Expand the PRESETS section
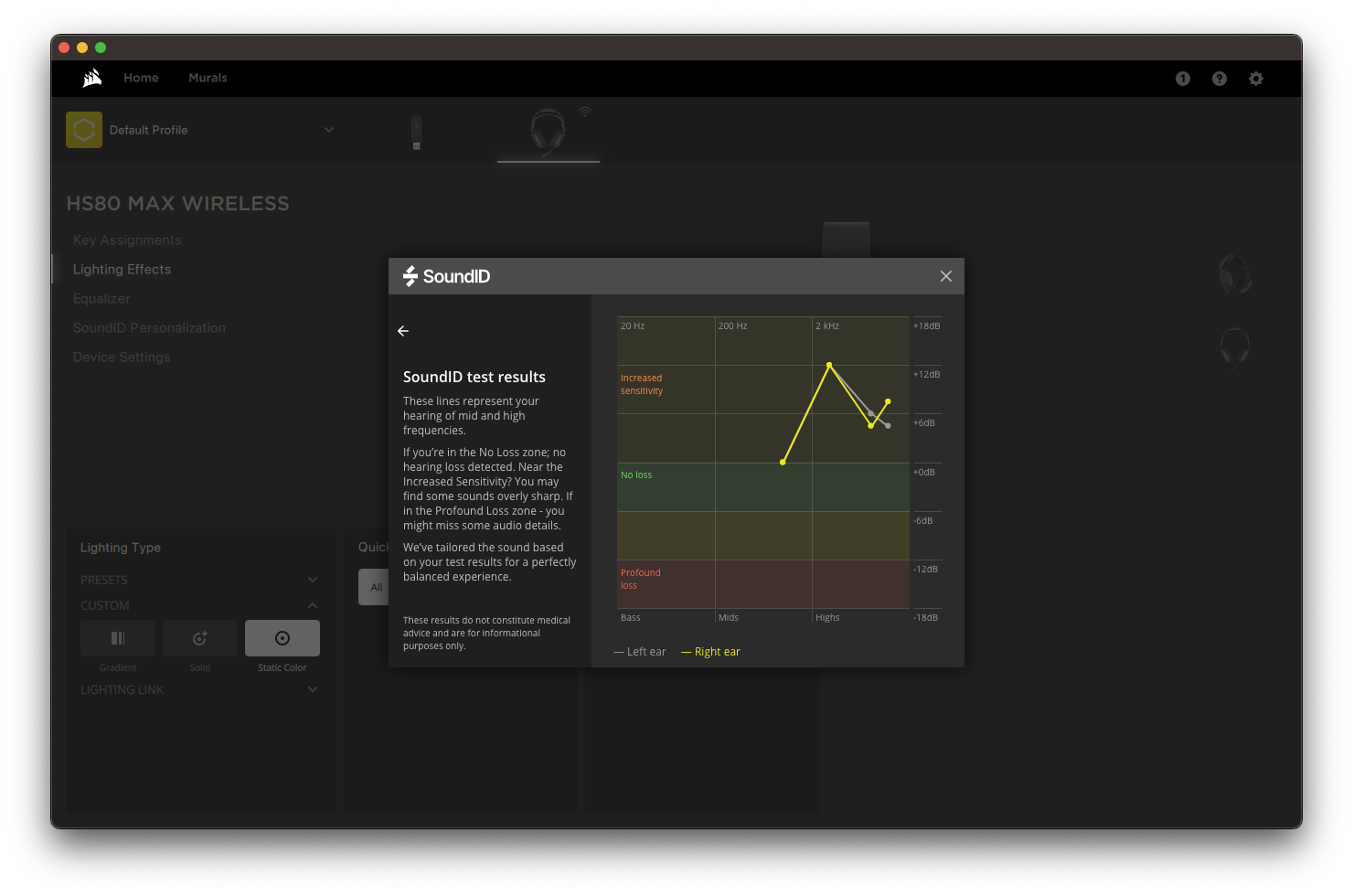 click(x=313, y=580)
